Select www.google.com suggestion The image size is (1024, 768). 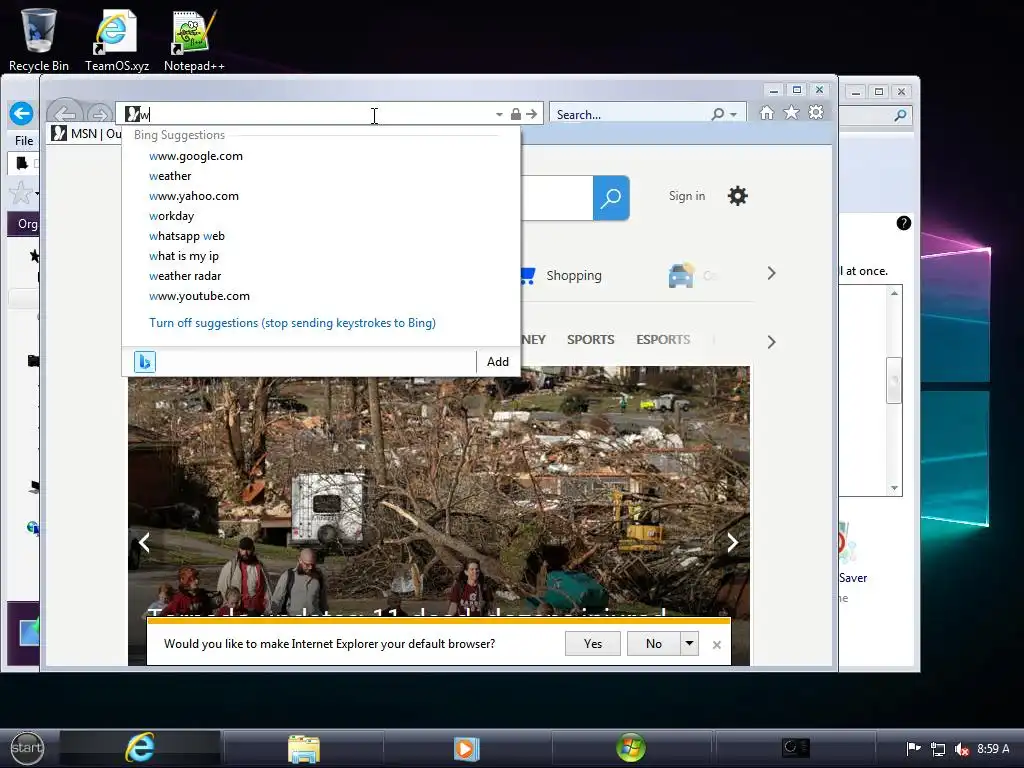(x=196, y=156)
